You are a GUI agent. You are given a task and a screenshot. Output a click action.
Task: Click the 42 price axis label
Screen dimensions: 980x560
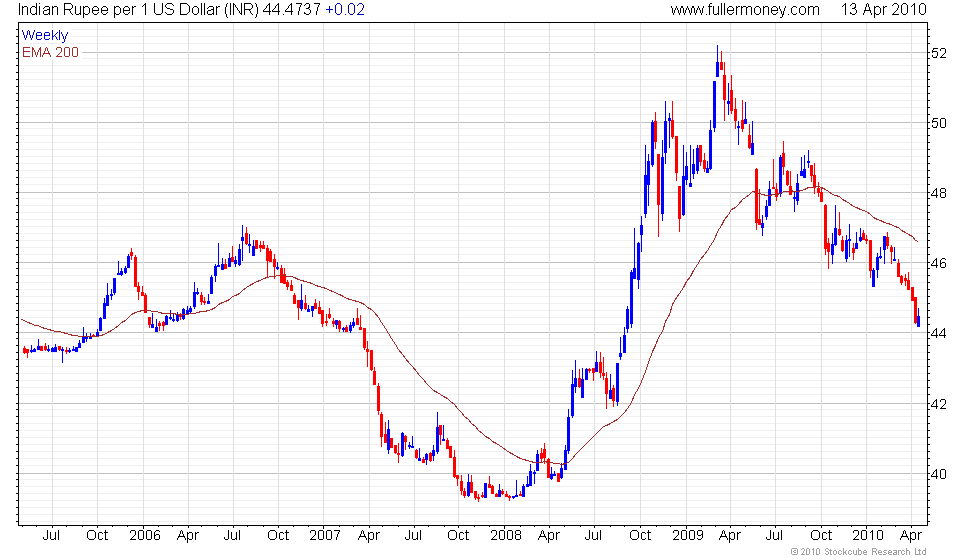(939, 404)
